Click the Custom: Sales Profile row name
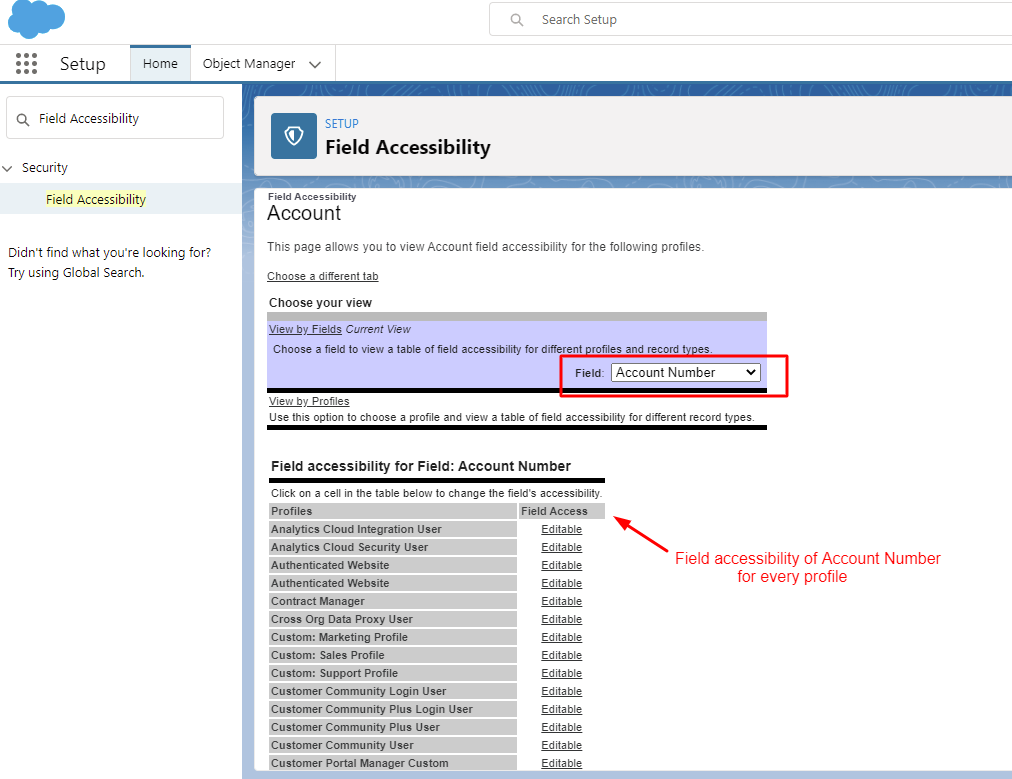 coord(328,656)
